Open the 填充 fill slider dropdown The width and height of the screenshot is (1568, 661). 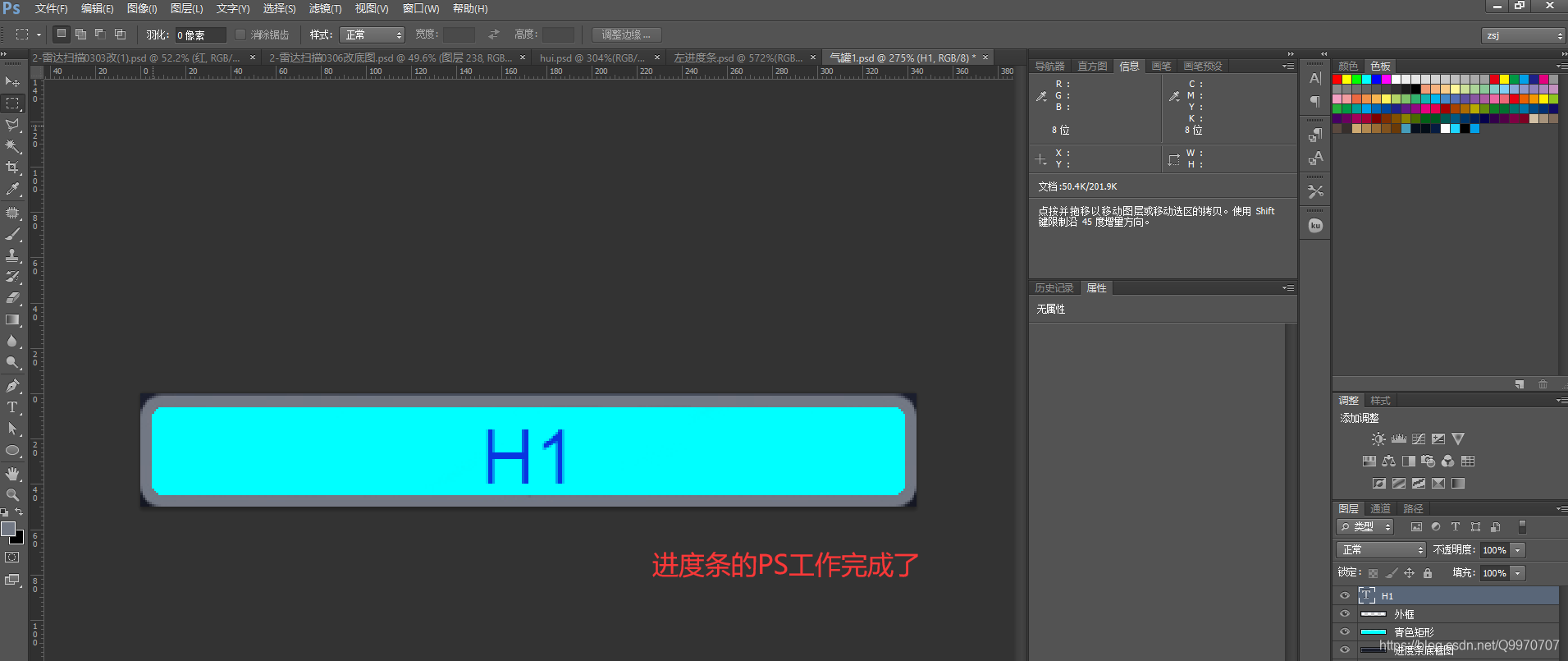1518,573
